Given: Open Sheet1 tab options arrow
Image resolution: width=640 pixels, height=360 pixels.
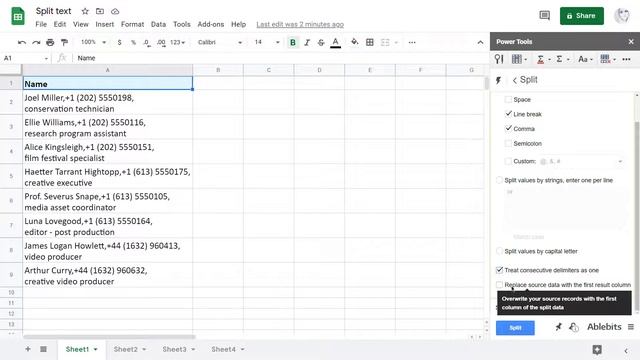Looking at the screenshot, I should [96, 349].
